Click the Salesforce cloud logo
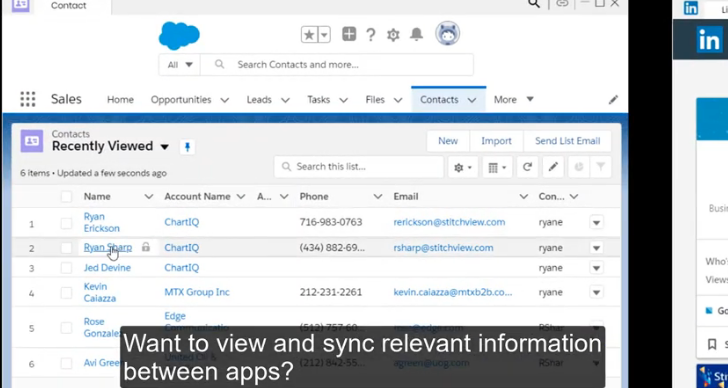This screenshot has height=388, width=728. [x=179, y=36]
